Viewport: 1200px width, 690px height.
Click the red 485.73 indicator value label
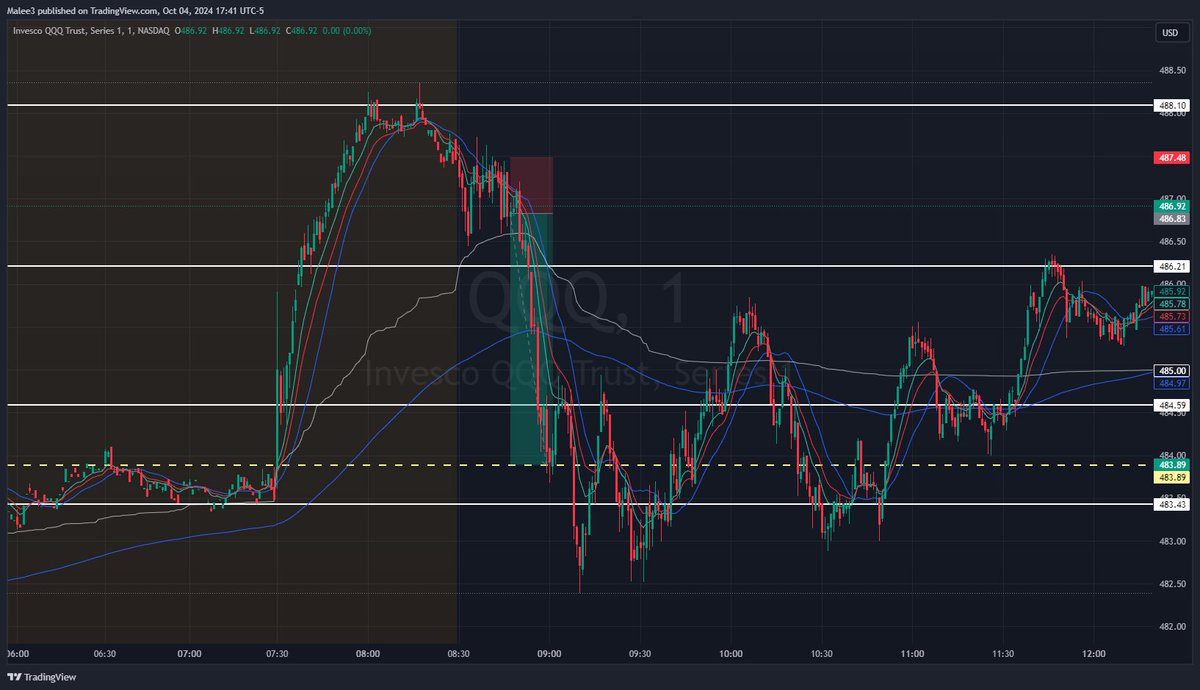[x=1171, y=316]
